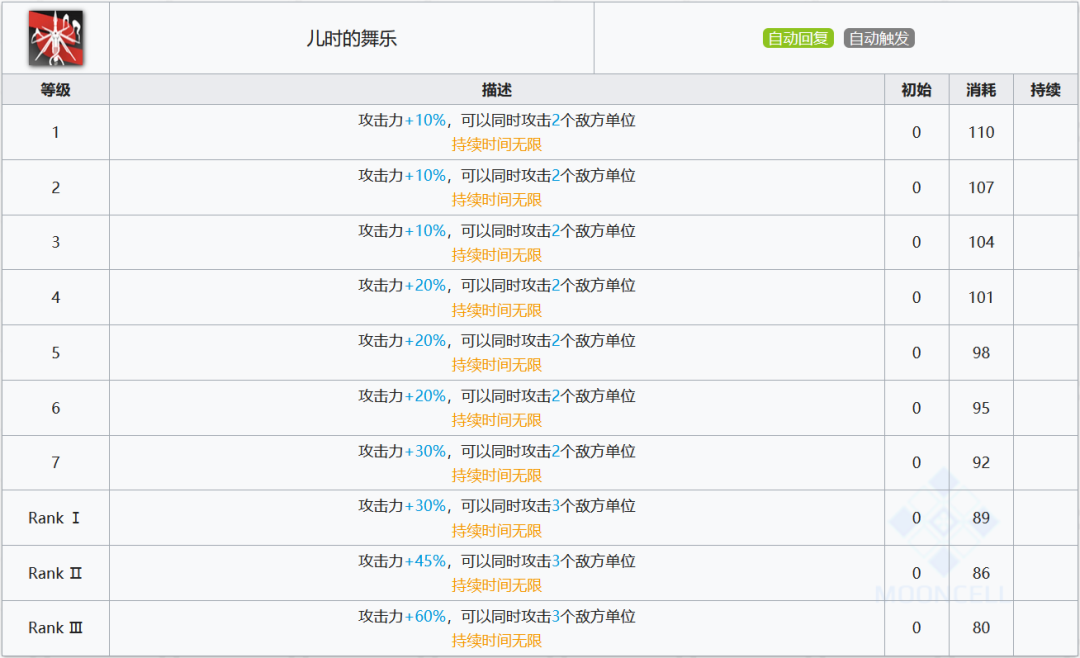Click the red skill icon thumbnail
The height and width of the screenshot is (658, 1080).
coord(55,38)
